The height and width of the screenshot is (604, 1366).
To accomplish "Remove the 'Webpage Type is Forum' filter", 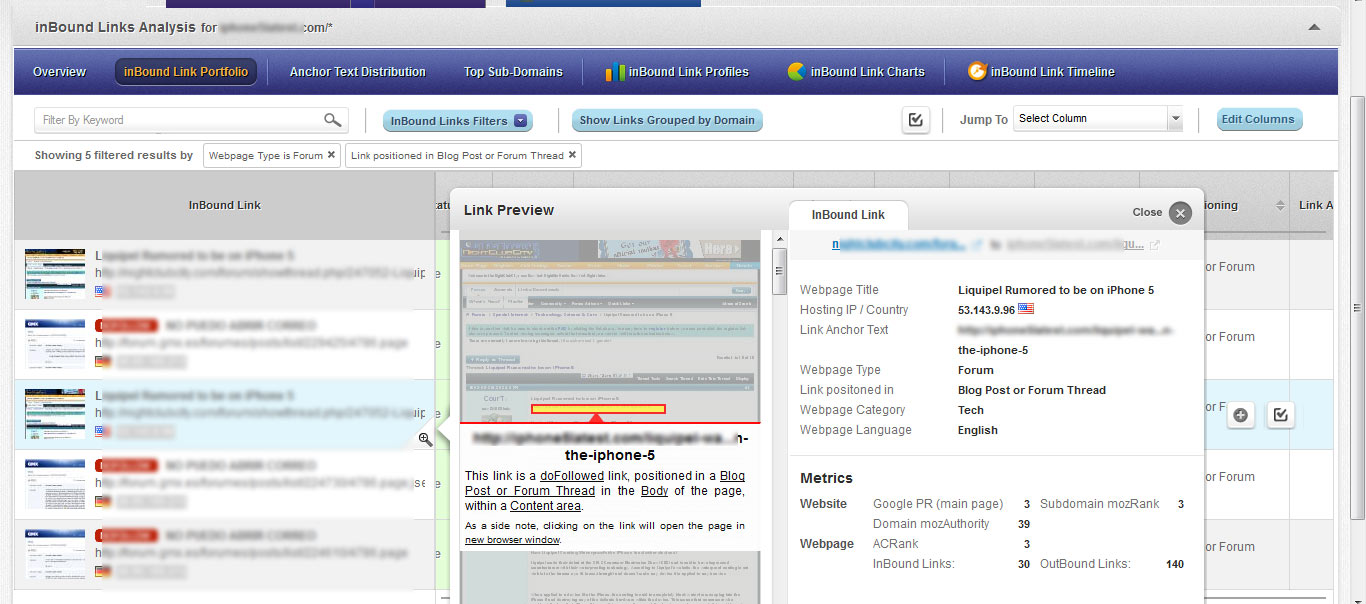I will click(331, 155).
